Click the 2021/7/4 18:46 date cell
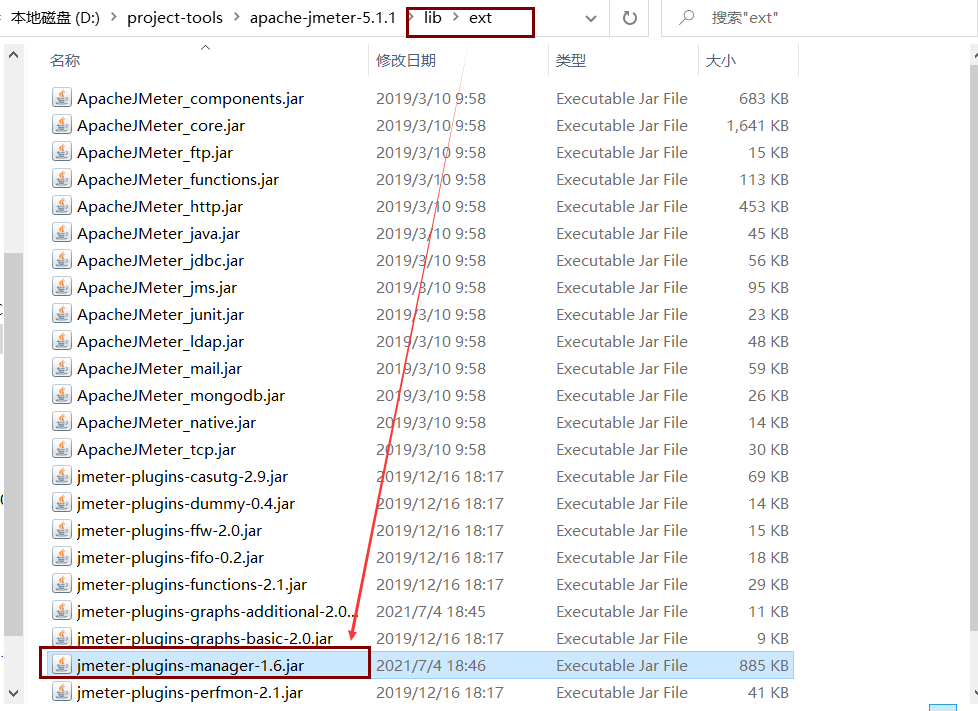 [430, 665]
